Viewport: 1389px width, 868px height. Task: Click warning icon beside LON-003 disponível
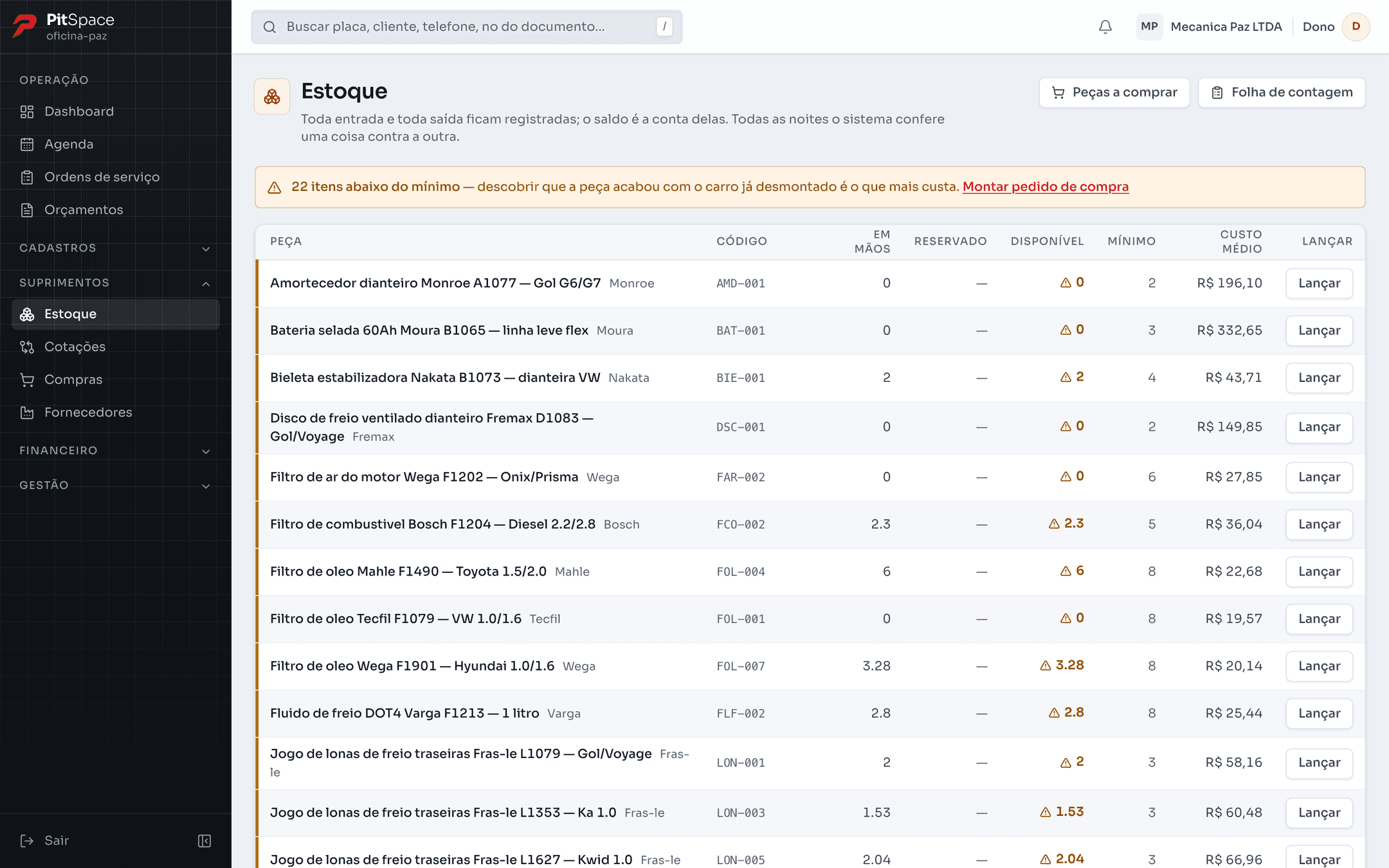point(1046,812)
